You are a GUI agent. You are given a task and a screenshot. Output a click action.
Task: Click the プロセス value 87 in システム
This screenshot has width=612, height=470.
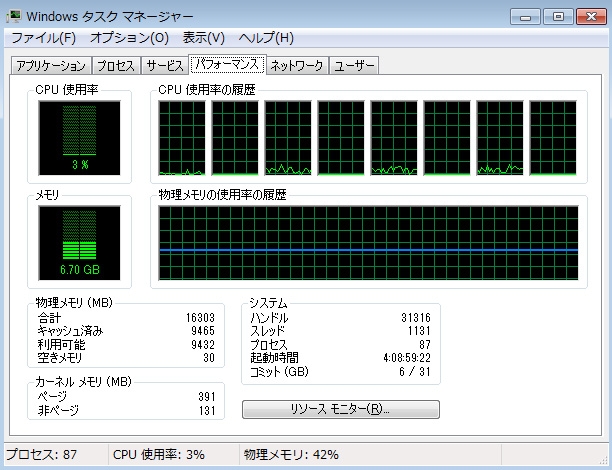[x=425, y=344]
